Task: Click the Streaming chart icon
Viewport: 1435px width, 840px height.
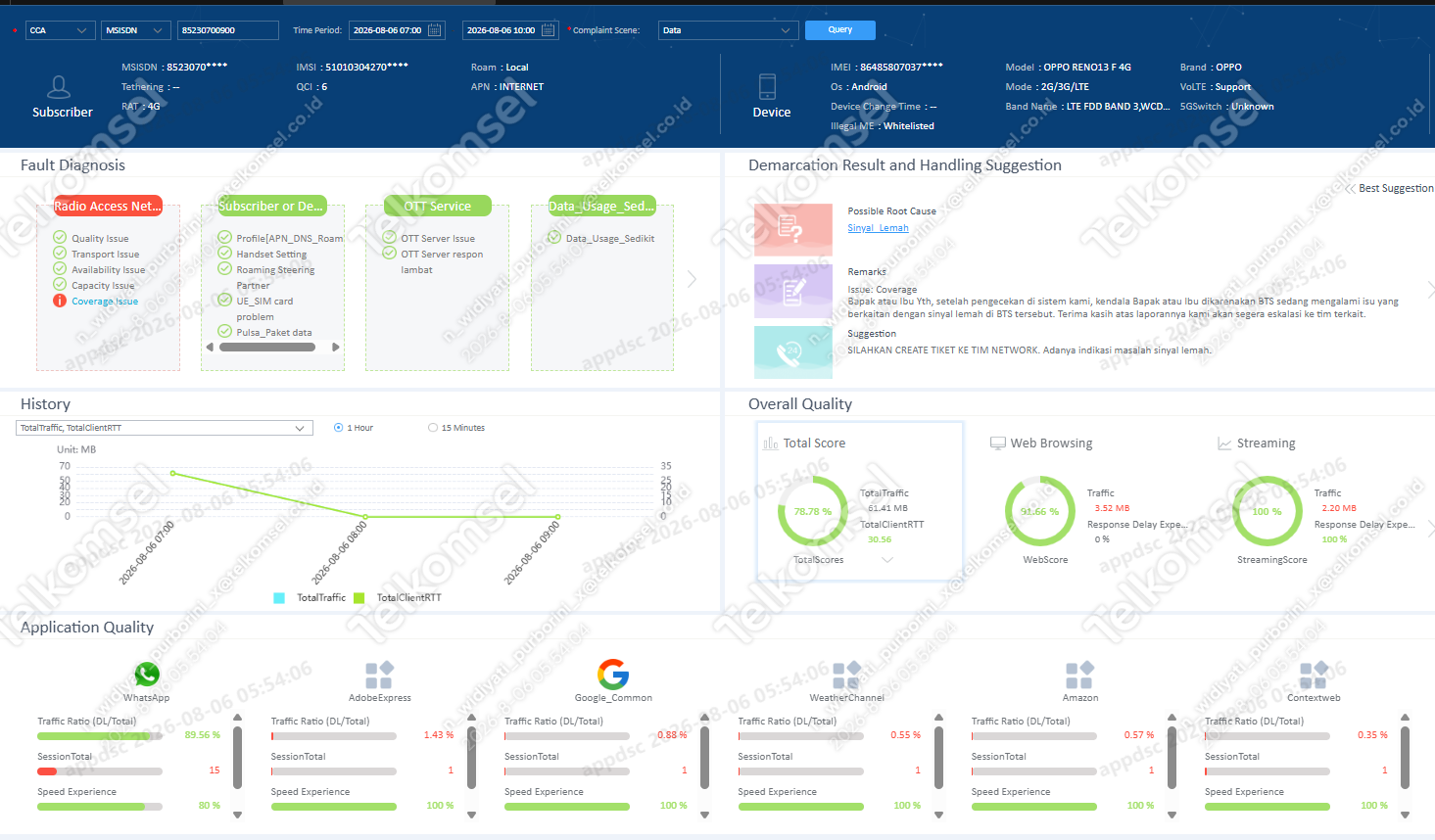Action: tap(1224, 443)
